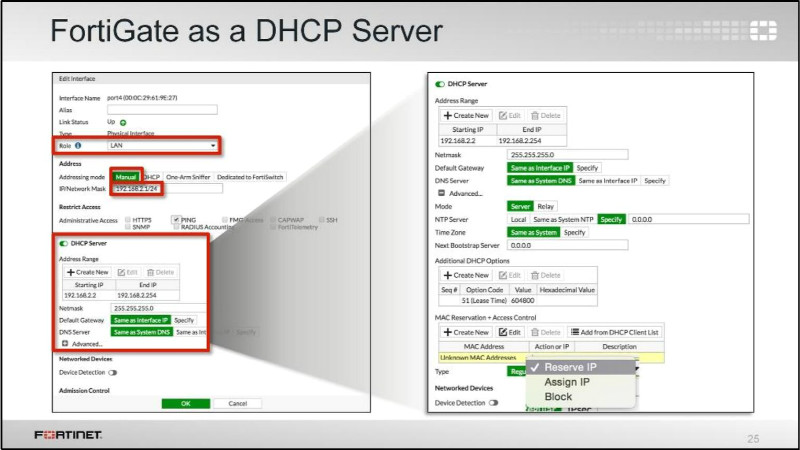
Task: Select Local NTP Server option
Action: (518, 219)
